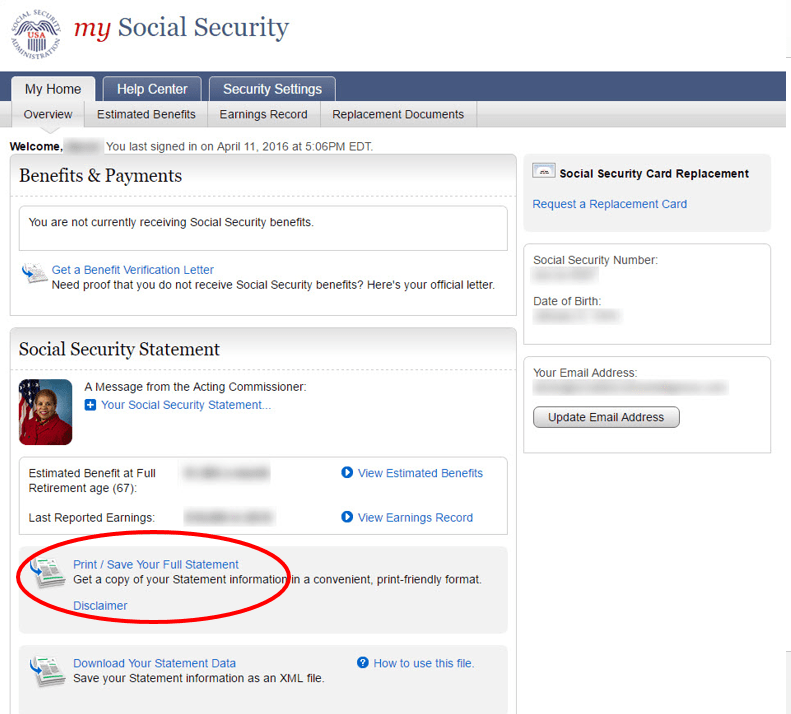Viewport: 791px width, 714px height.
Task: Open How to use this file link
Action: [424, 663]
